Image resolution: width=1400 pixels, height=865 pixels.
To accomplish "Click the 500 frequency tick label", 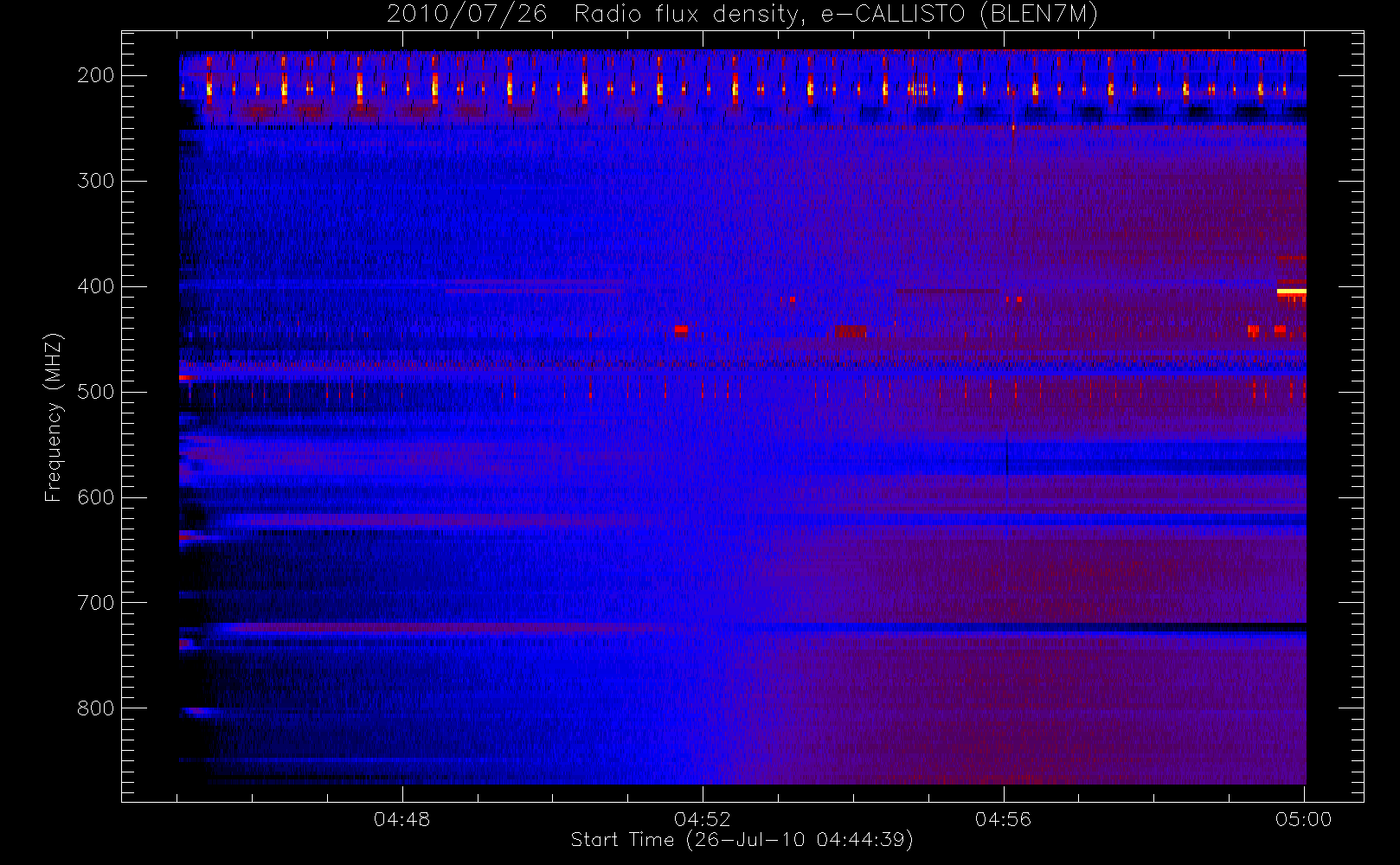I will click(96, 392).
